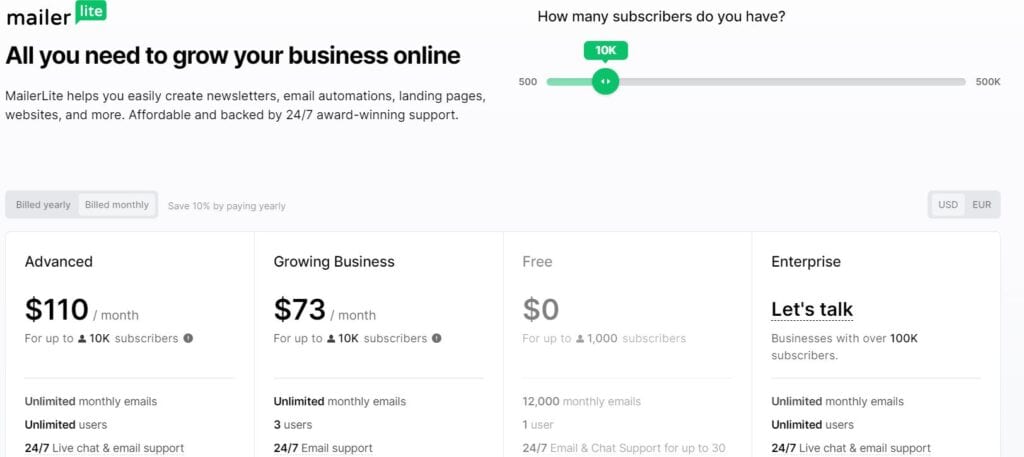Click '3 users' in Growing Business plan

tap(293, 425)
